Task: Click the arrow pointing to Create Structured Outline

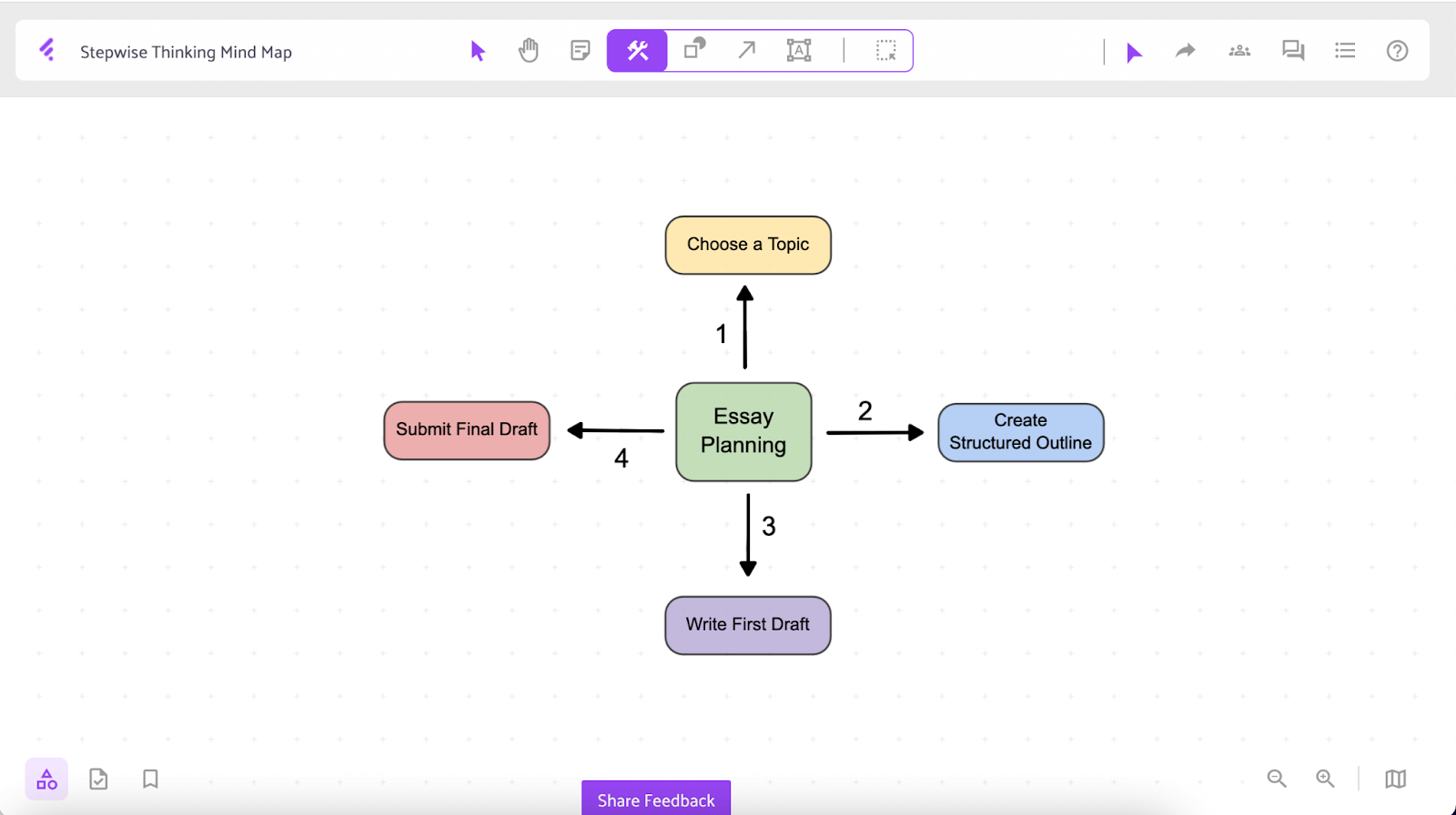Action: [x=875, y=433]
